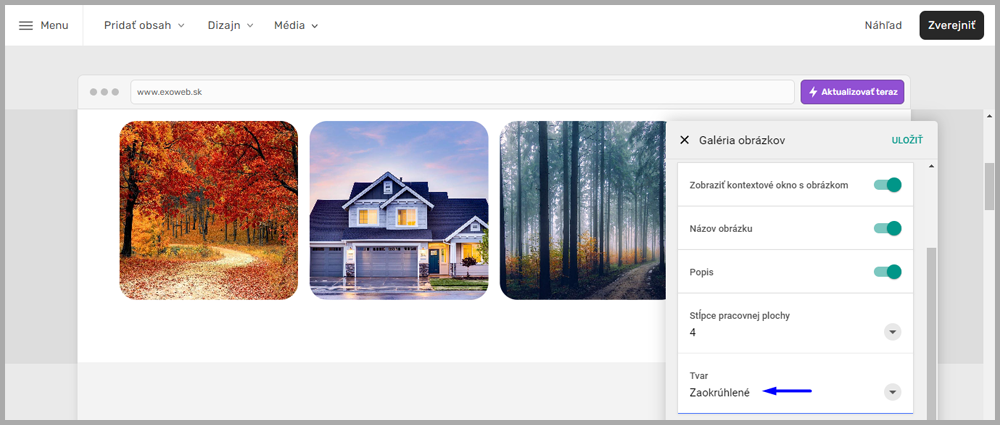
Task: Open the Náhľad preview
Action: (883, 25)
